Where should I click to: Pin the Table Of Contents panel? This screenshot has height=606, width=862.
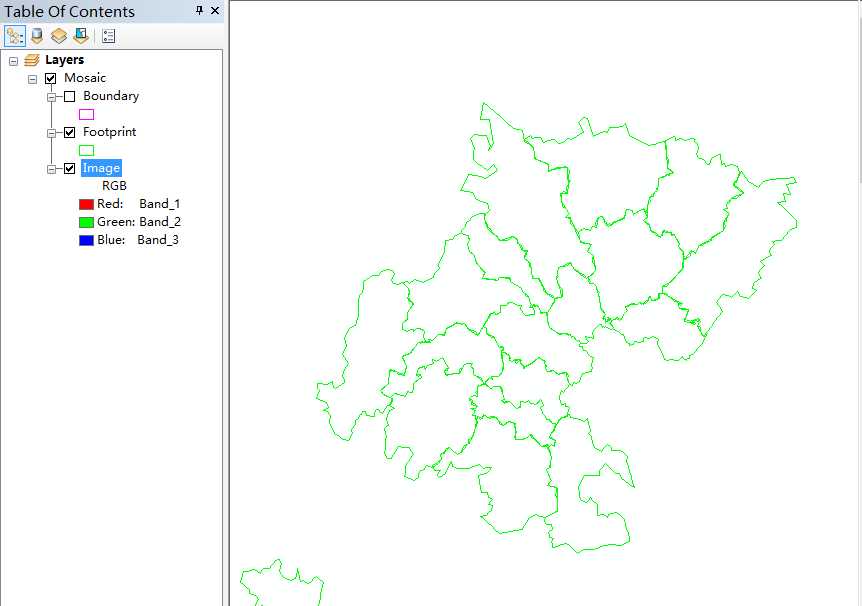(x=200, y=10)
